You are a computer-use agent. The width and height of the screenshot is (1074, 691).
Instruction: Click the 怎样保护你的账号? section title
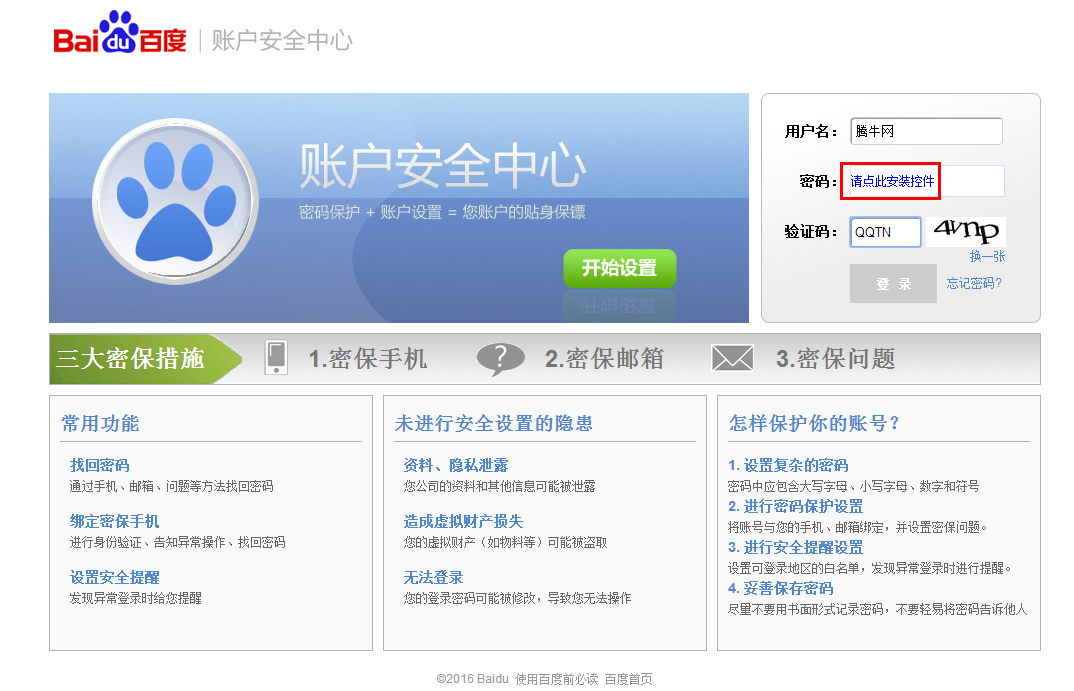(x=814, y=424)
